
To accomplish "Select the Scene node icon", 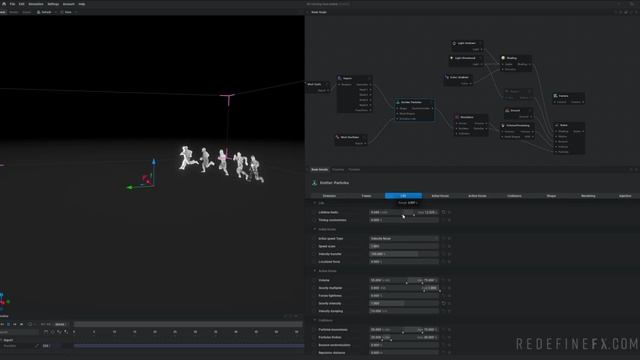I will click(557, 125).
